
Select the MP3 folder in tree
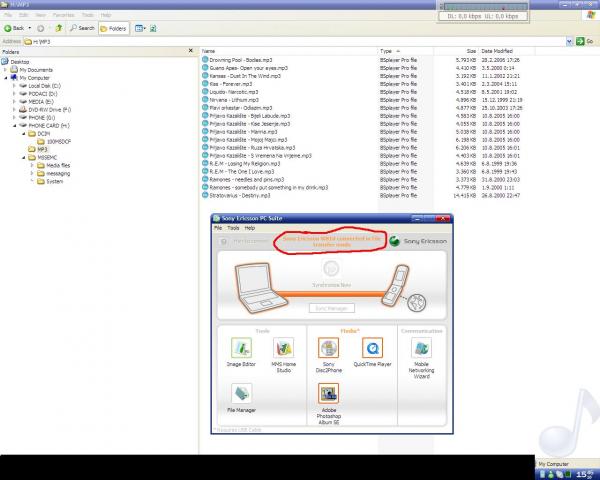point(42,149)
